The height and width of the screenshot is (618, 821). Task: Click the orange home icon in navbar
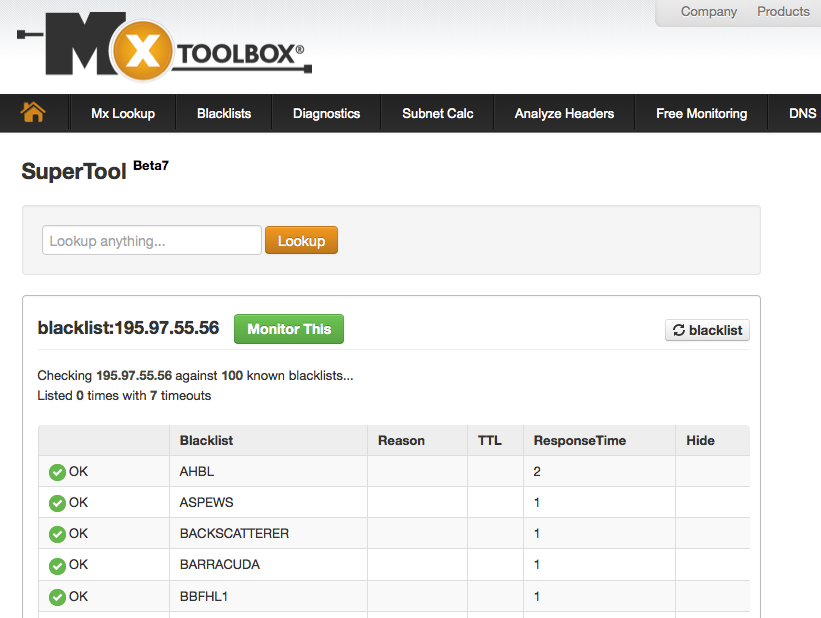click(x=32, y=112)
